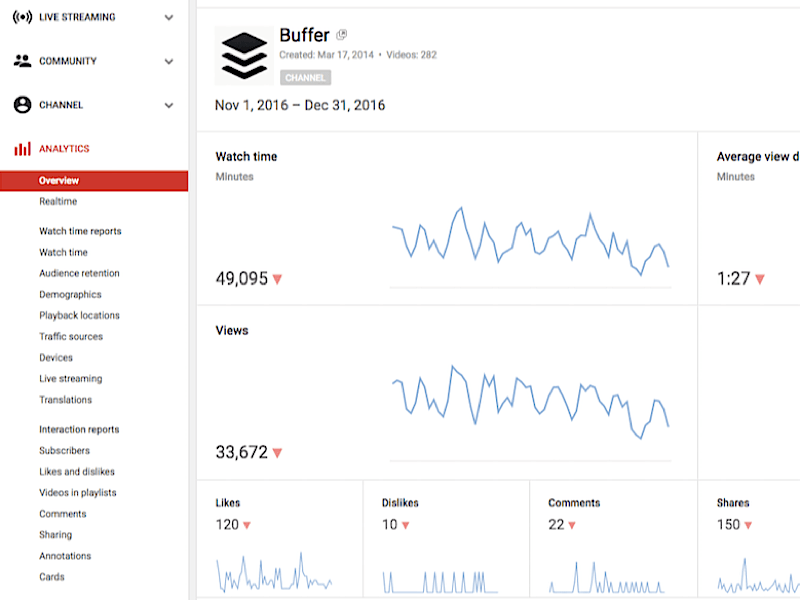The height and width of the screenshot is (600, 800).
Task: Click the Watch time reports heading
Action: pyautogui.click(x=80, y=231)
